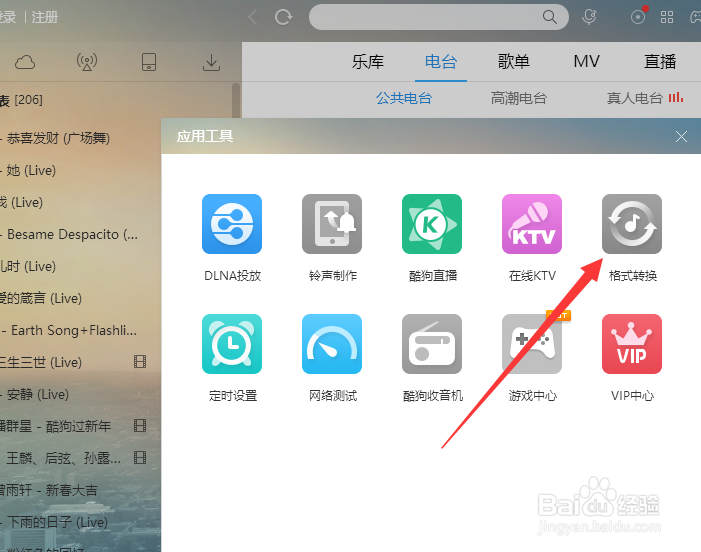Click the voice recognition microphone icon

(x=590, y=17)
